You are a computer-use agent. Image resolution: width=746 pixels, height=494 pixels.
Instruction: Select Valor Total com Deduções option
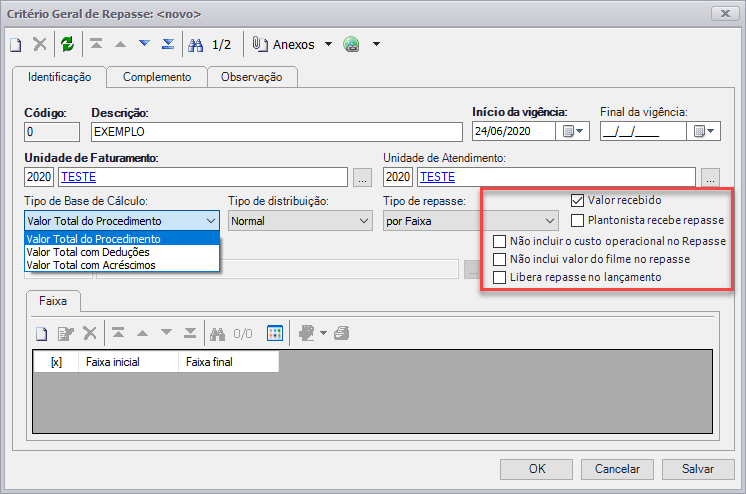point(122,252)
